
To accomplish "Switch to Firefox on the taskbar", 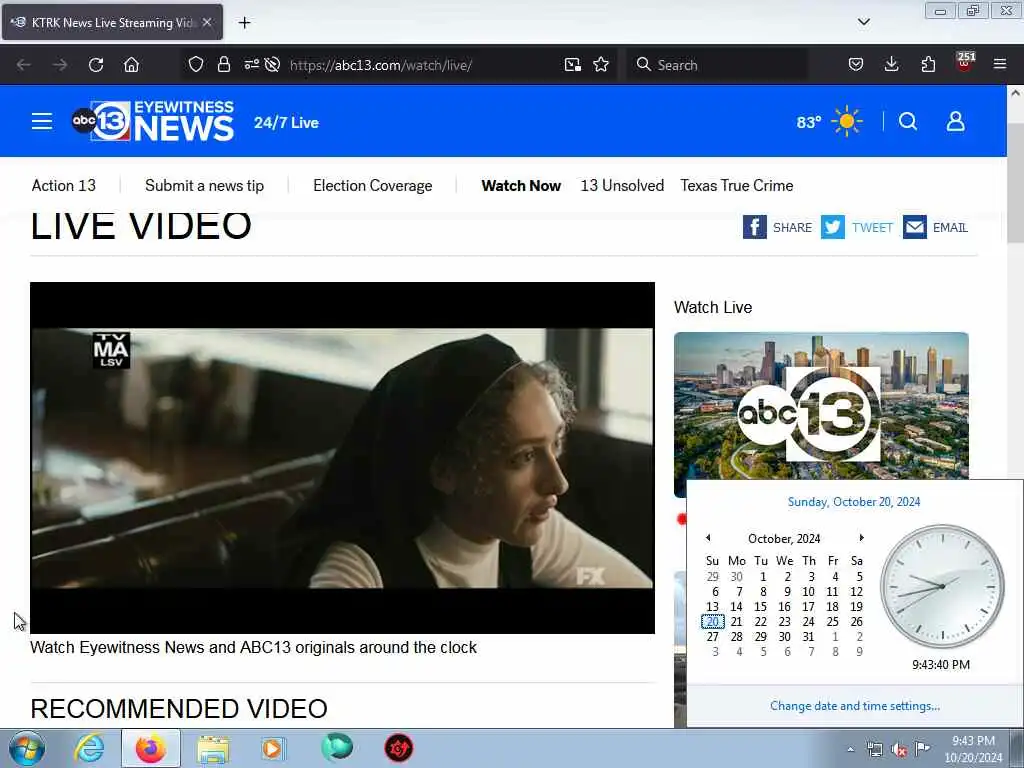I will click(x=150, y=748).
